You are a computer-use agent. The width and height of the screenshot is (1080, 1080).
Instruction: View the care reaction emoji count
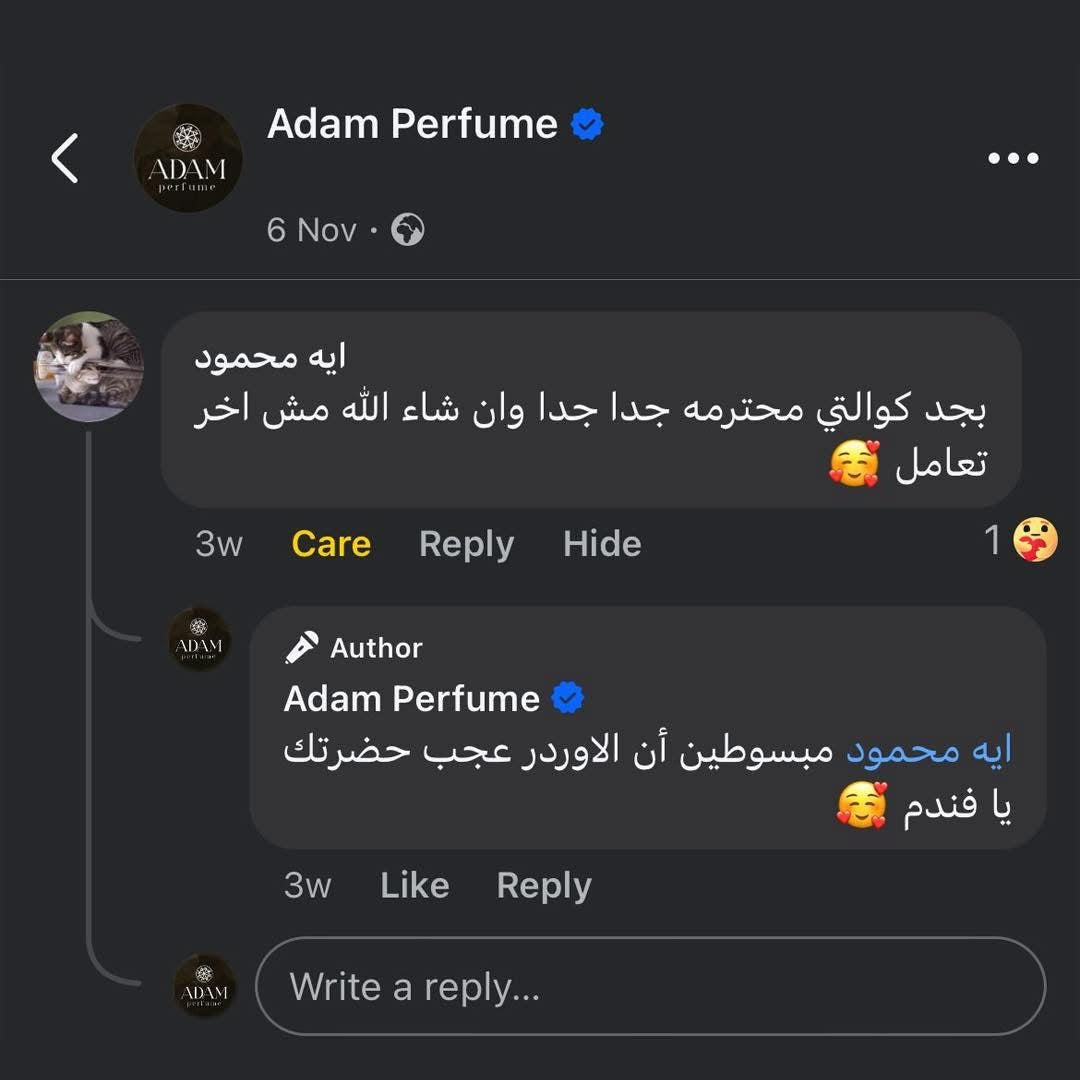1022,542
